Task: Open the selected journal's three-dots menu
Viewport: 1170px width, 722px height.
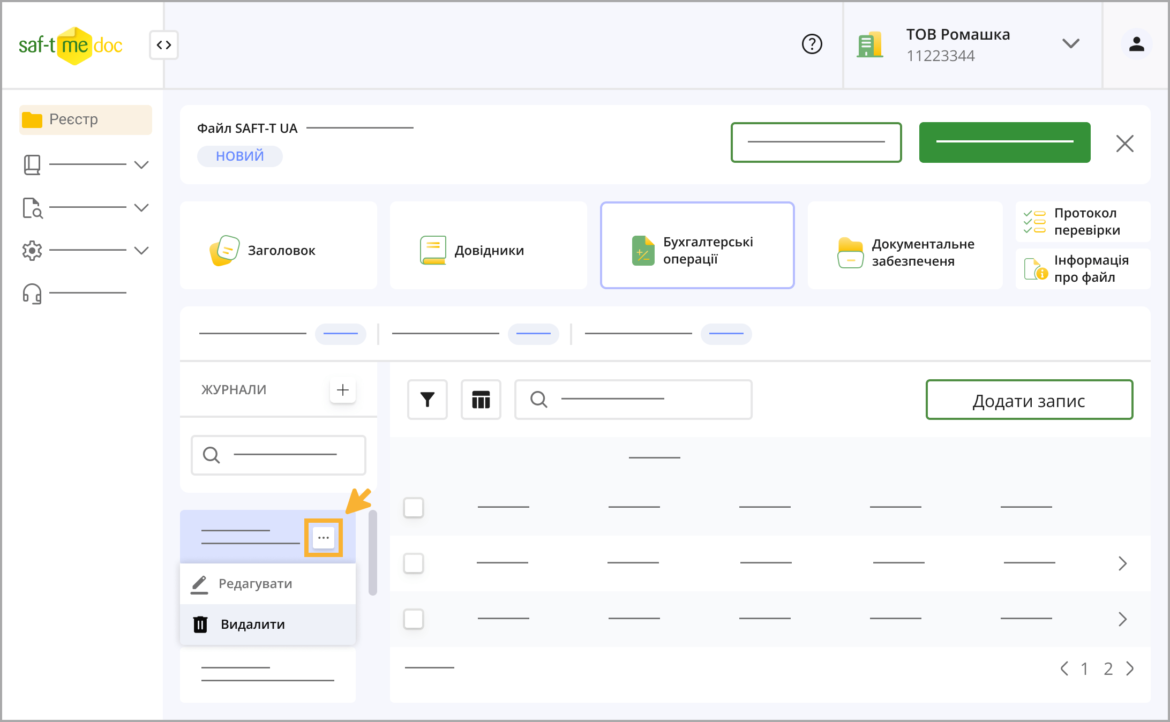Action: pos(323,537)
